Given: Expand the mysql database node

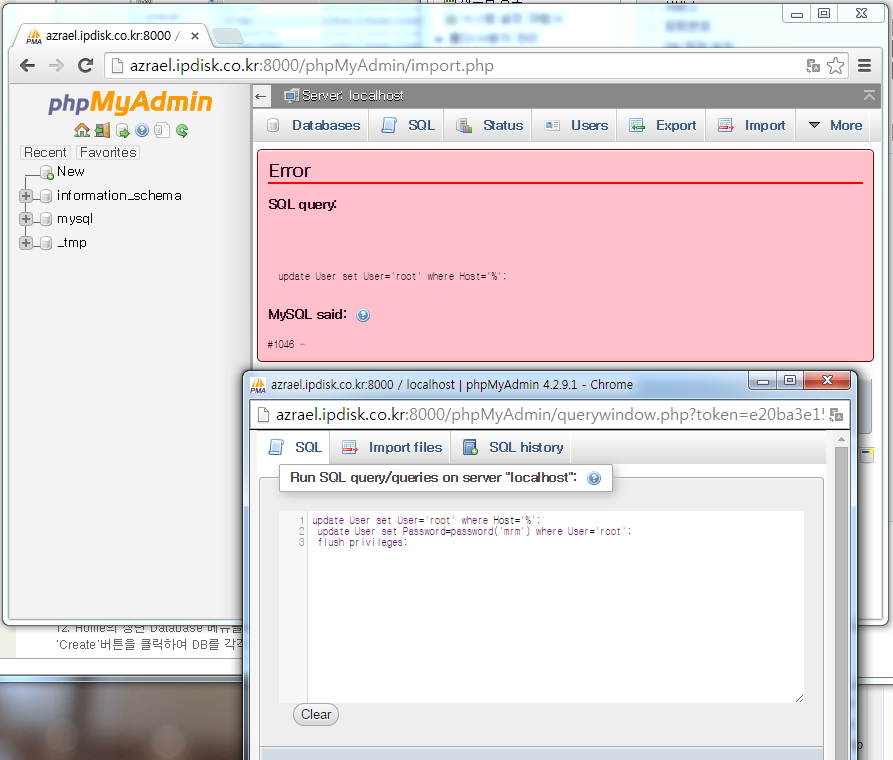Looking at the screenshot, I should point(26,219).
